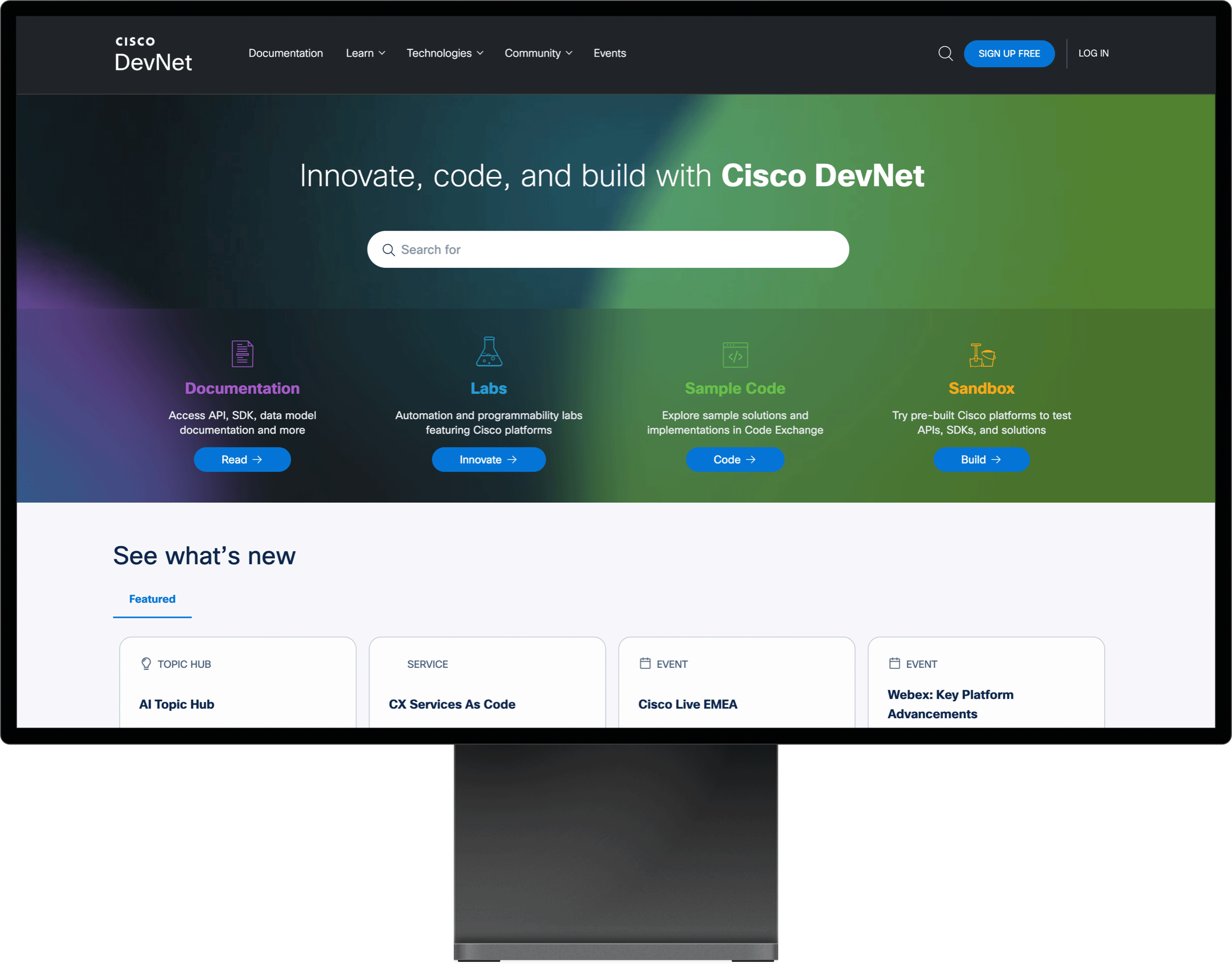Click the LOG IN link

point(1093,53)
